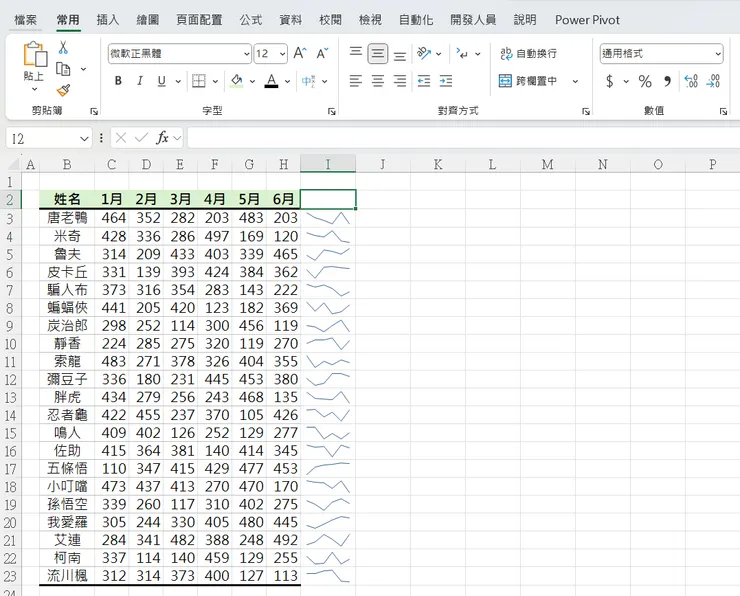Image resolution: width=740 pixels, height=596 pixels.
Task: Click the Decrease Decimal icon
Action: pyautogui.click(x=713, y=81)
